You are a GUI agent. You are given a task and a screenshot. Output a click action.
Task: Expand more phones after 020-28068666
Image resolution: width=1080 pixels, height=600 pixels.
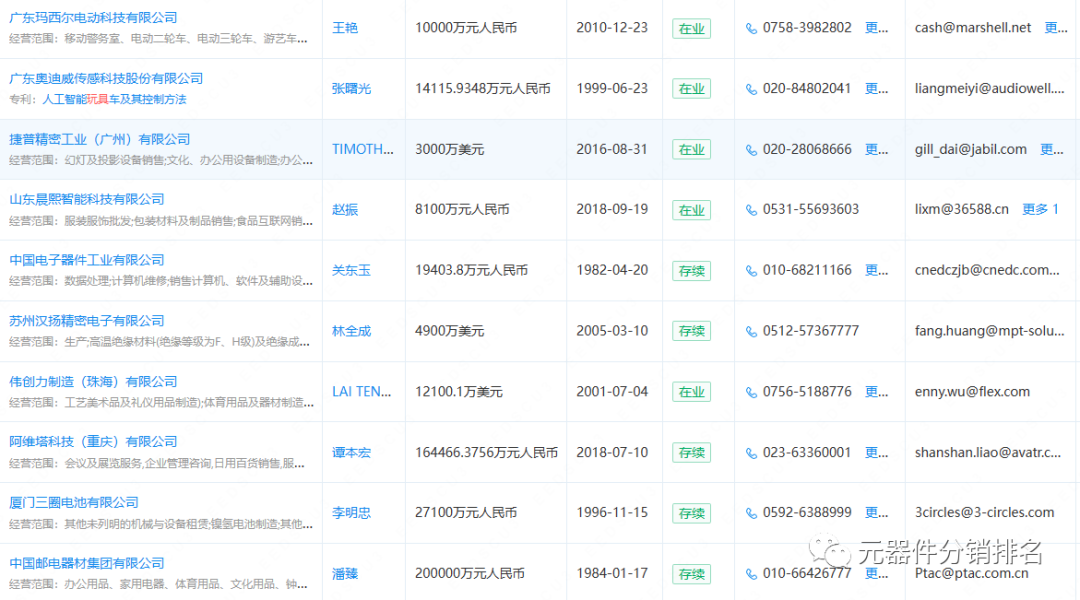(876, 149)
